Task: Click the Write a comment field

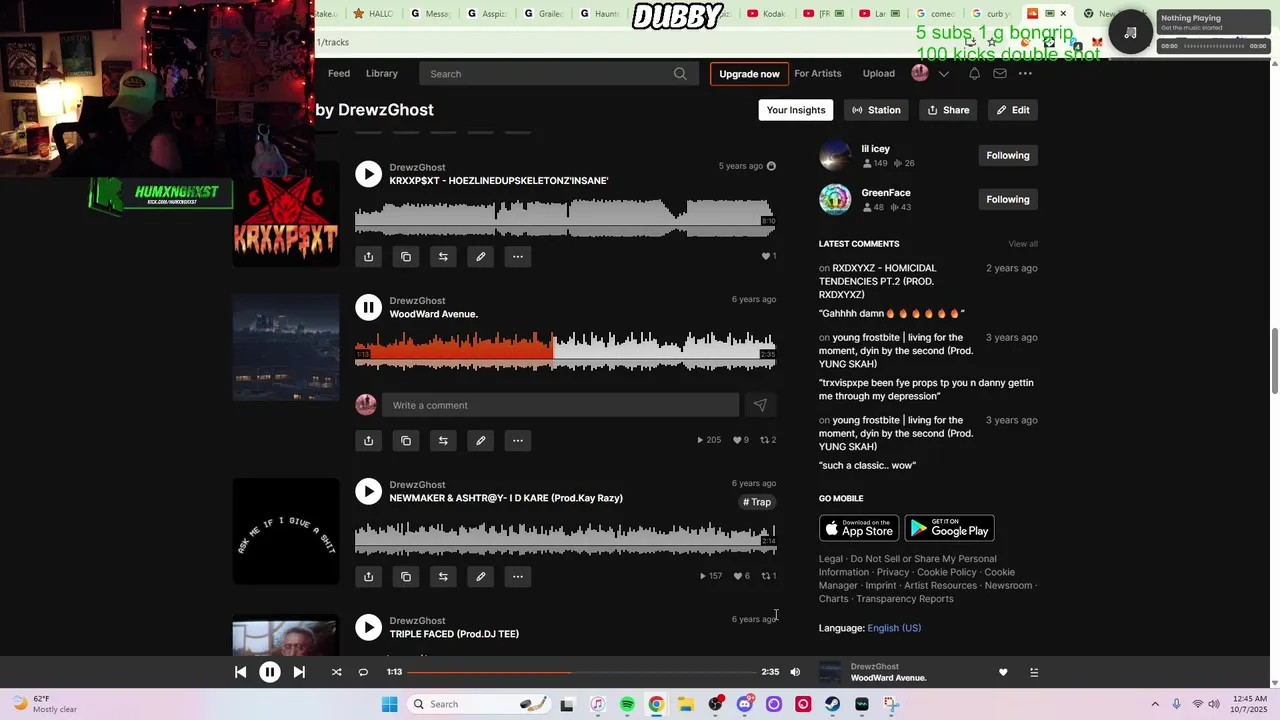Action: click(x=560, y=405)
